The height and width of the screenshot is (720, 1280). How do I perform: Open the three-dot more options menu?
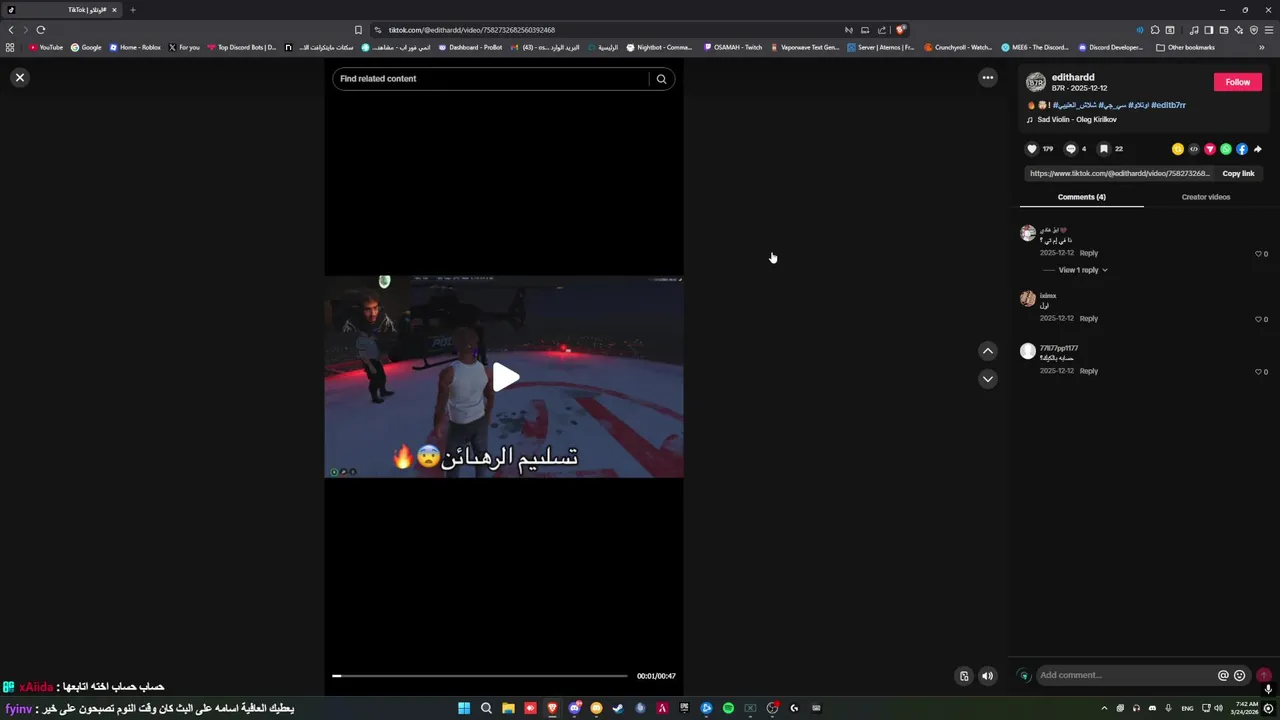pyautogui.click(x=988, y=77)
